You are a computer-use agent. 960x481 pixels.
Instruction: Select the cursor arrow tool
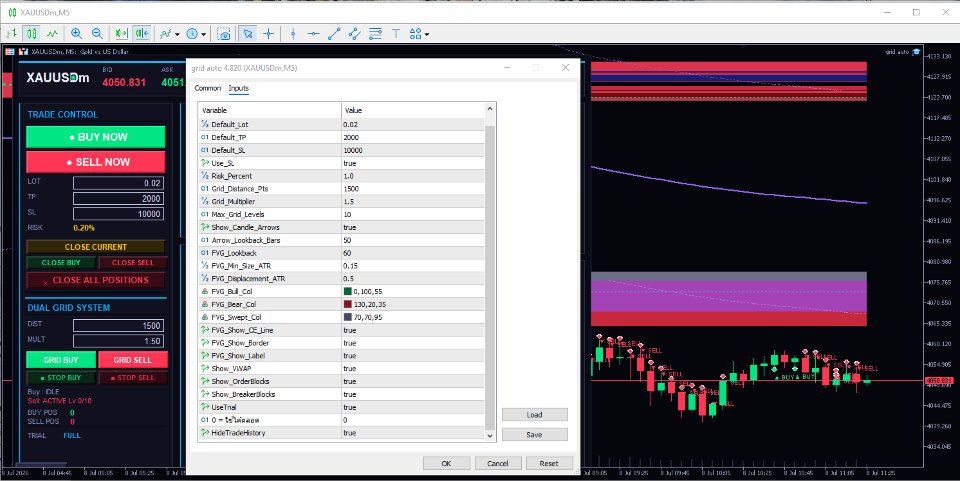[x=248, y=34]
